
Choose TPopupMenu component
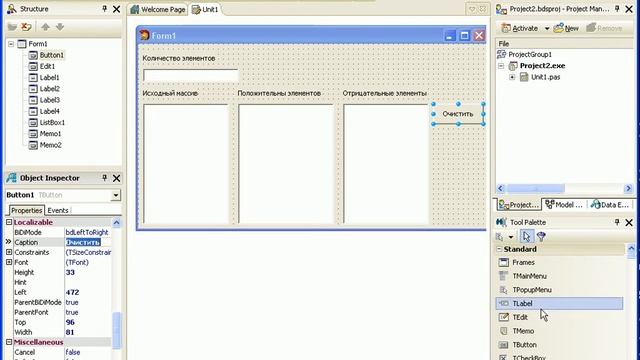click(560, 290)
